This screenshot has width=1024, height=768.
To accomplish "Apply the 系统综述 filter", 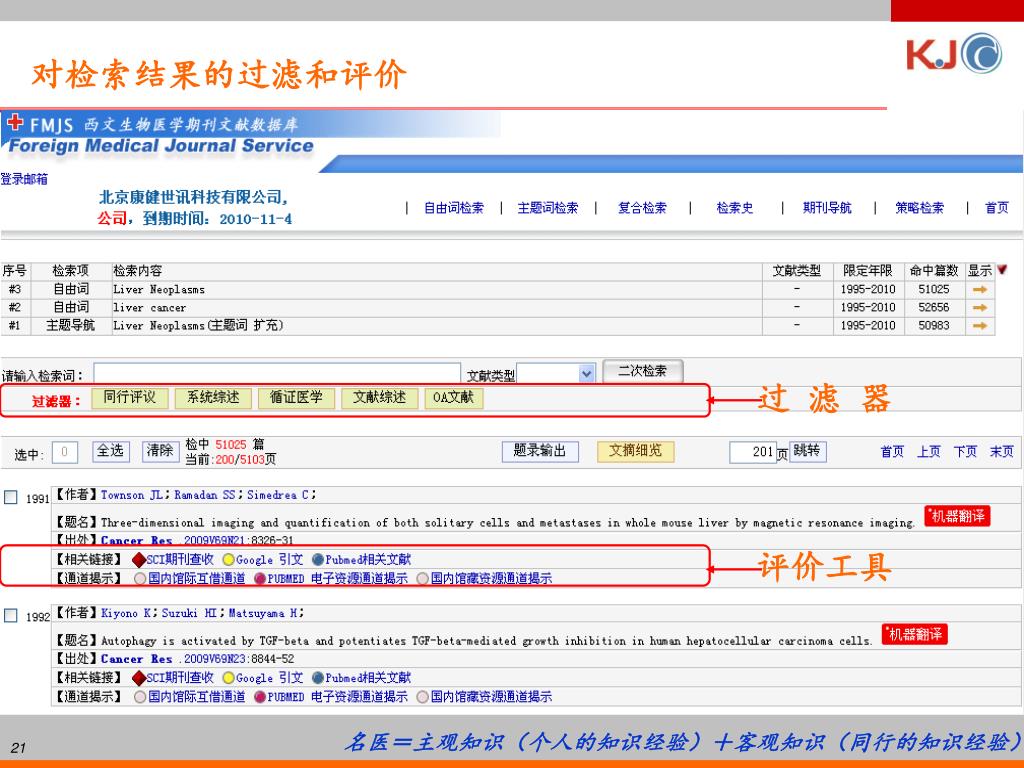I will (214, 398).
